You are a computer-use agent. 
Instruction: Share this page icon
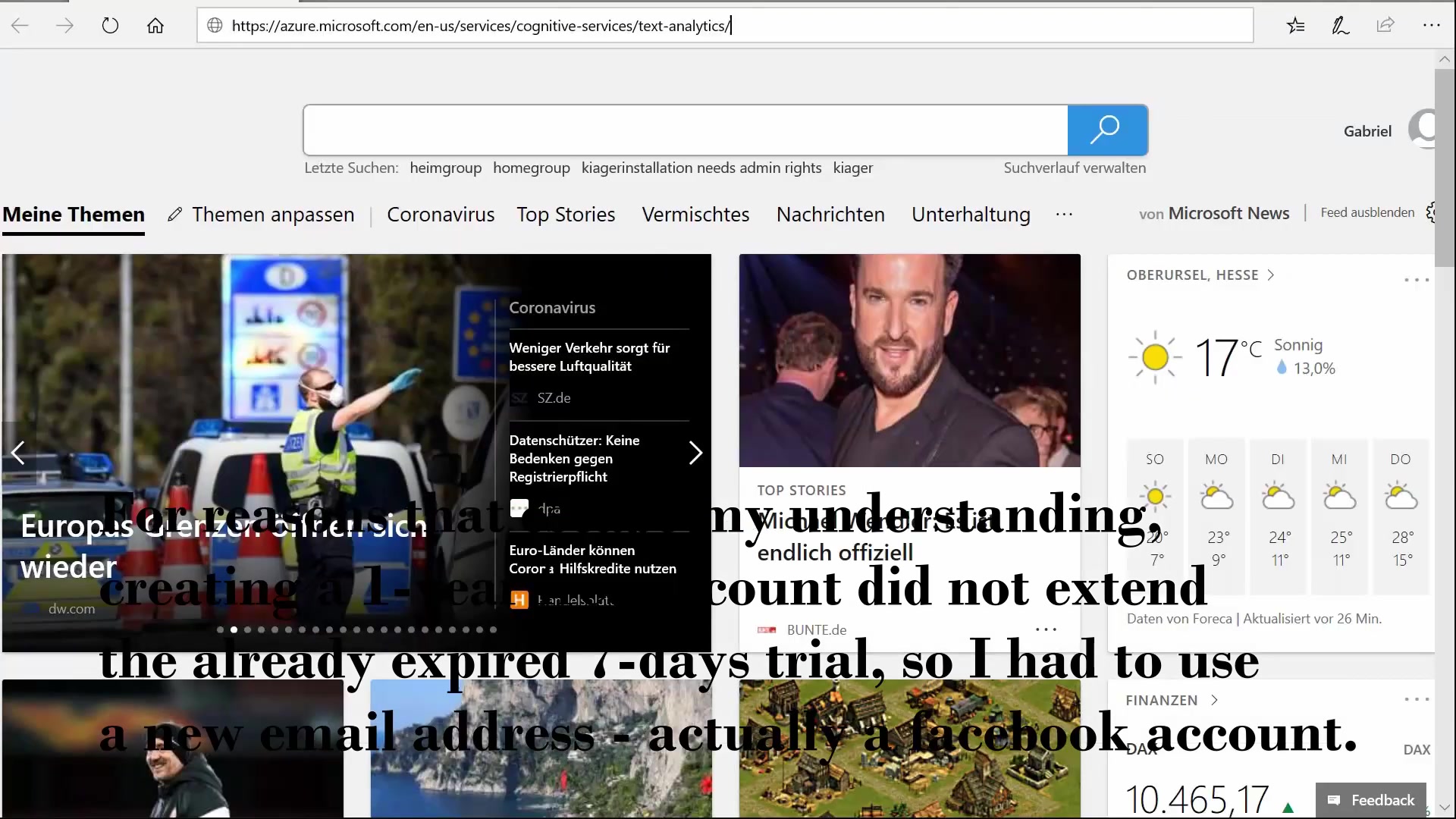[x=1385, y=26]
